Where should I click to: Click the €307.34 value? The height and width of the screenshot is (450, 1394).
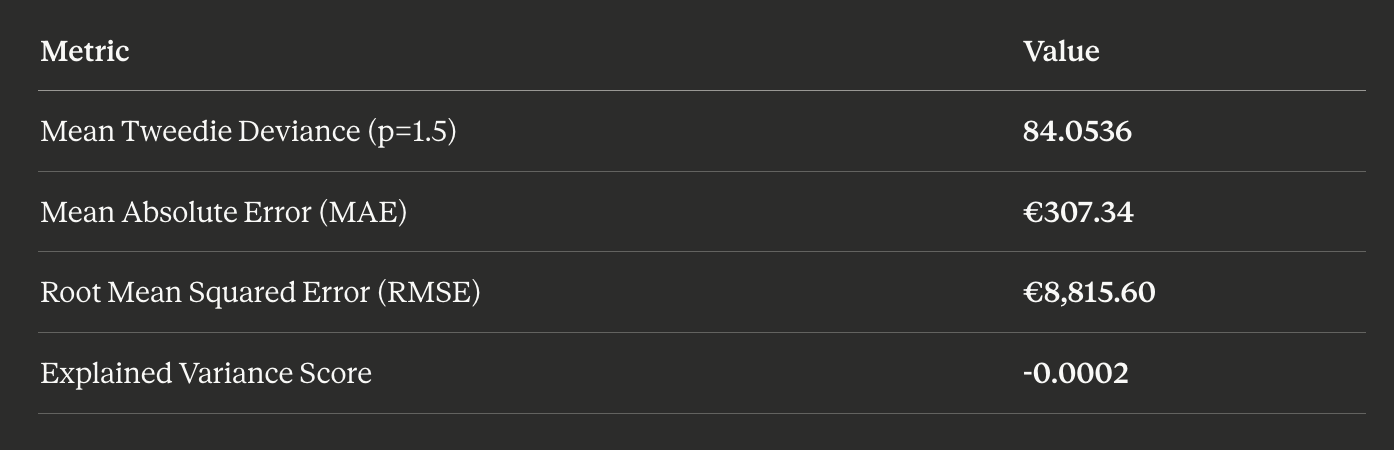(x=1078, y=212)
